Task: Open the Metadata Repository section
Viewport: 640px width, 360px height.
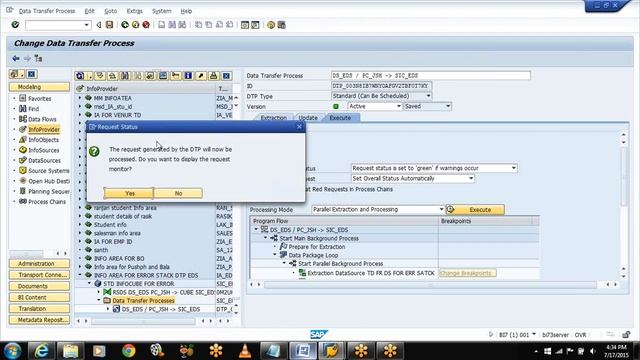Action: point(39,320)
